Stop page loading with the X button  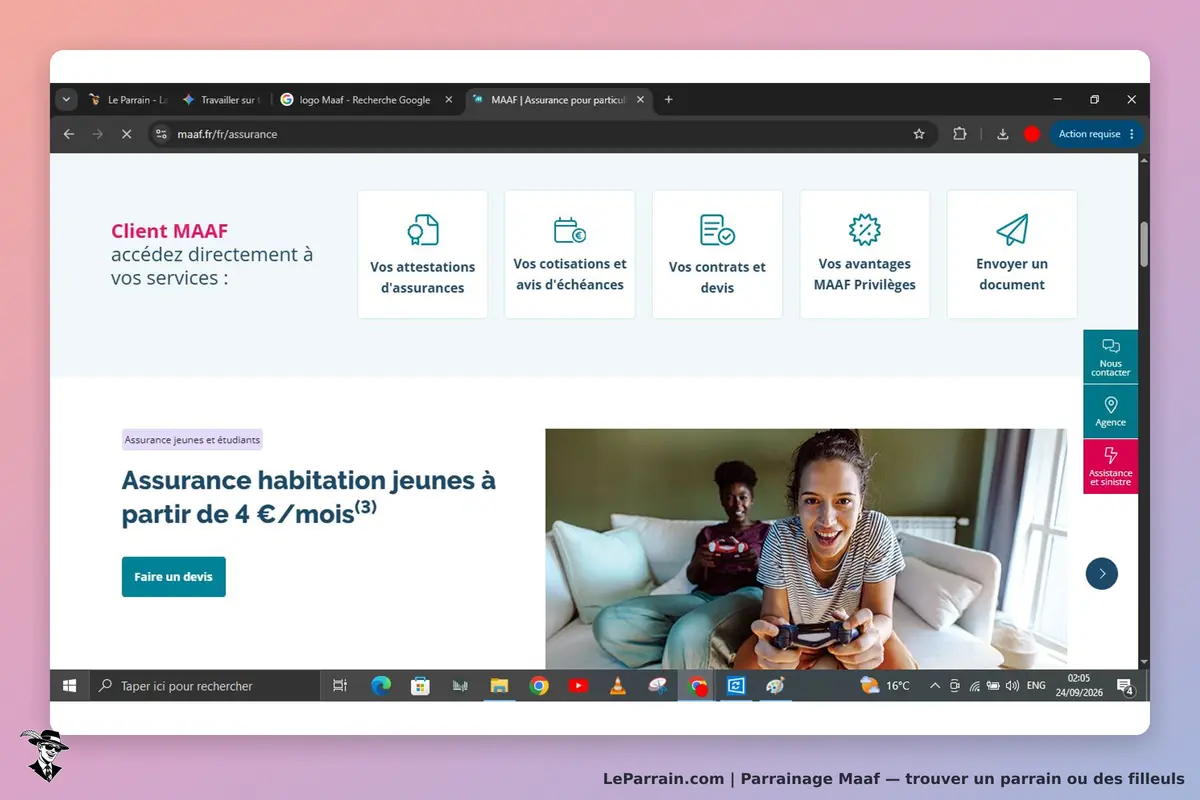[126, 134]
